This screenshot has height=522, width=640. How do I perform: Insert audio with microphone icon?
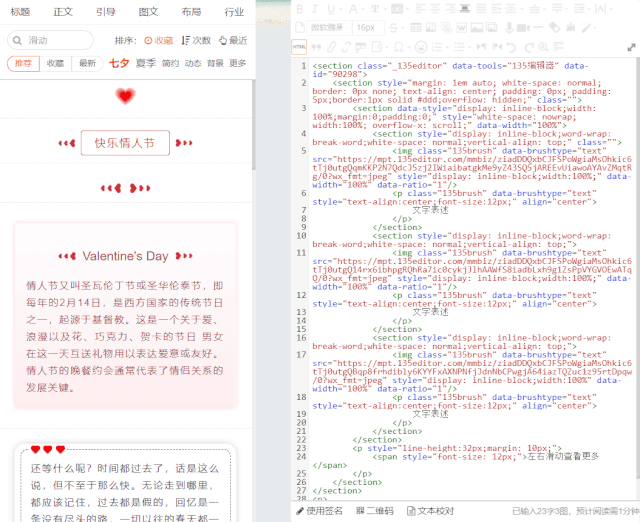[509, 27]
